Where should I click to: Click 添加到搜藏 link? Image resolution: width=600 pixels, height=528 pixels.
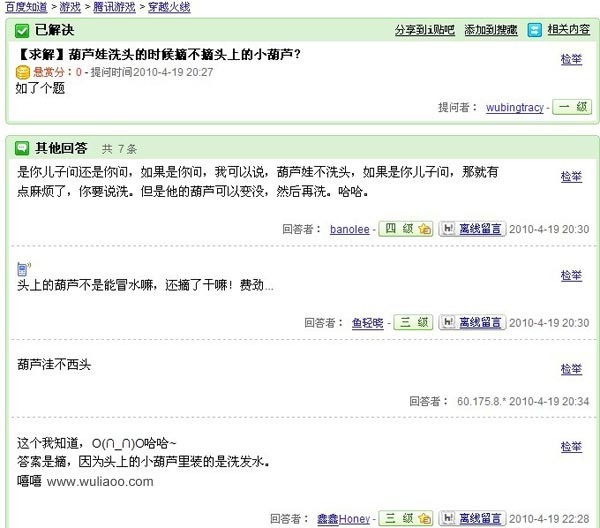click(491, 30)
